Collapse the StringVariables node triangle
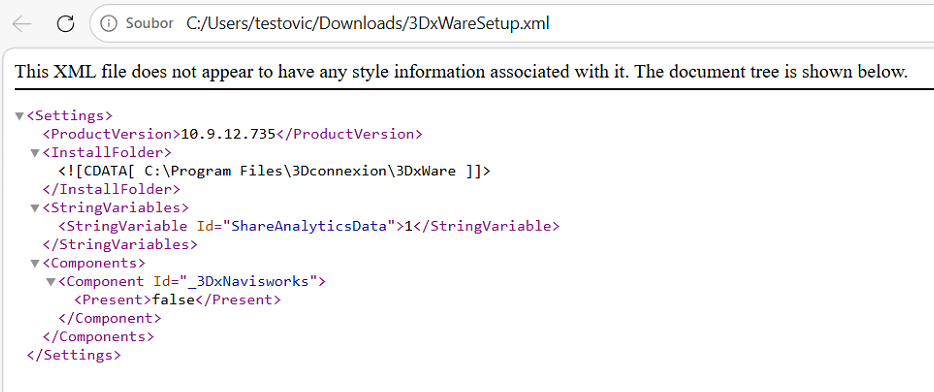Viewport: 934px width, 392px height. pos(35,208)
